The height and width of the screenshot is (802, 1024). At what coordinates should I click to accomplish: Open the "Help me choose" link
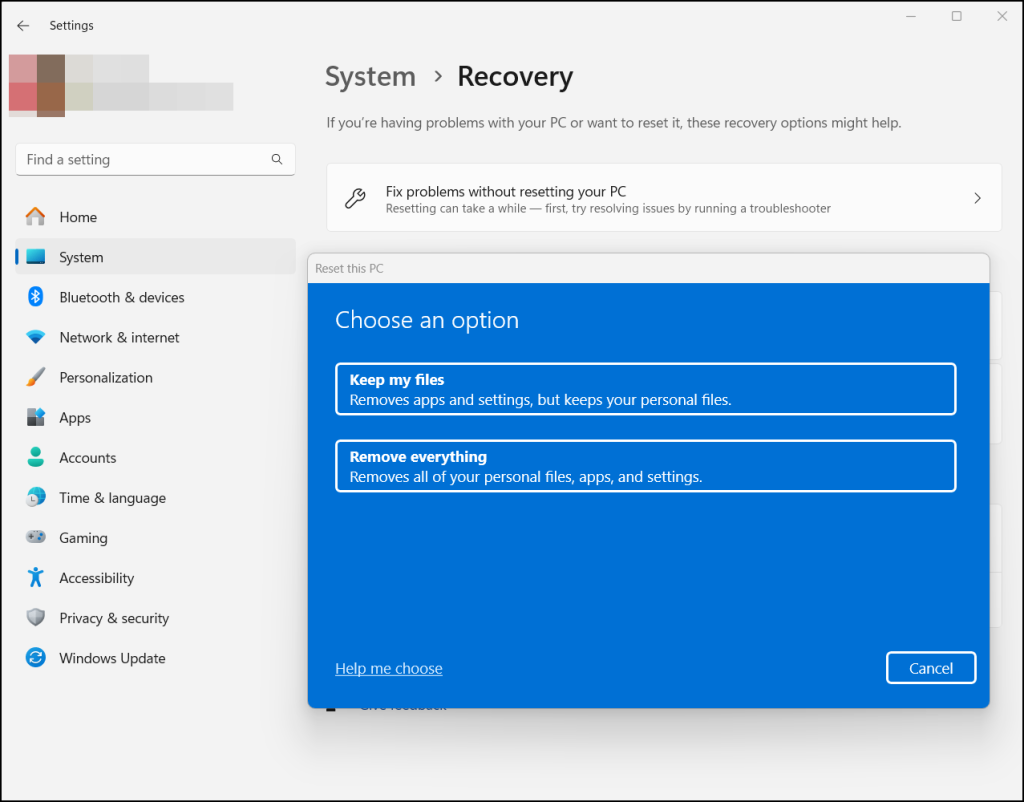coord(388,668)
